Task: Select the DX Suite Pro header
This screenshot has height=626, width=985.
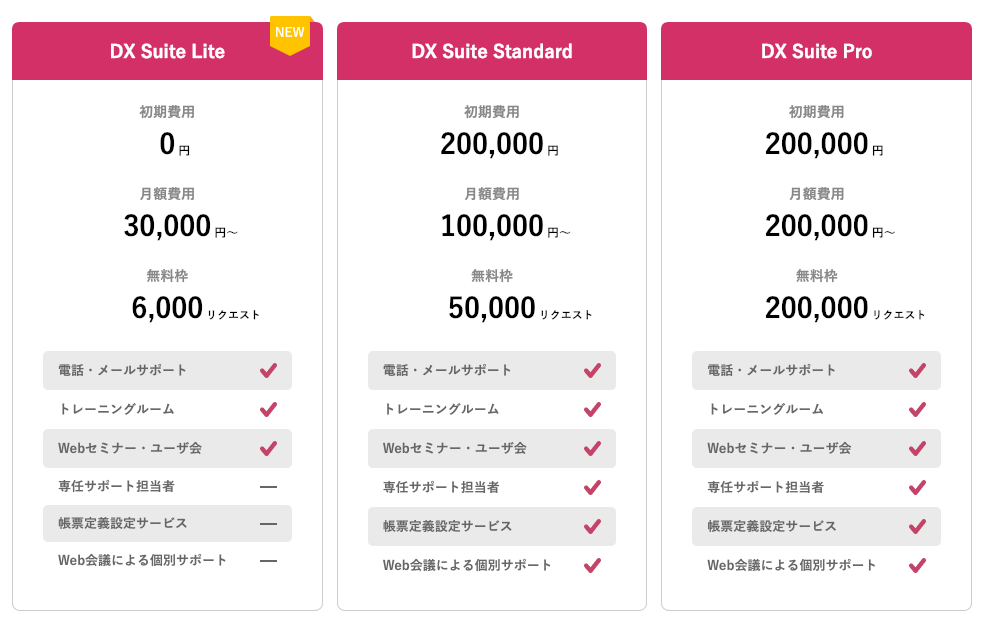Action: [816, 51]
